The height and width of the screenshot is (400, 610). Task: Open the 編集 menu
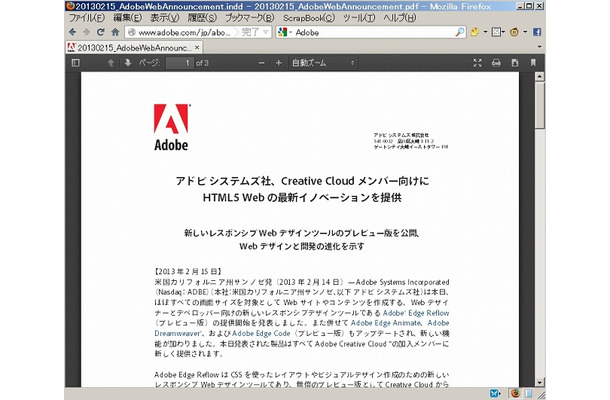pos(127,18)
